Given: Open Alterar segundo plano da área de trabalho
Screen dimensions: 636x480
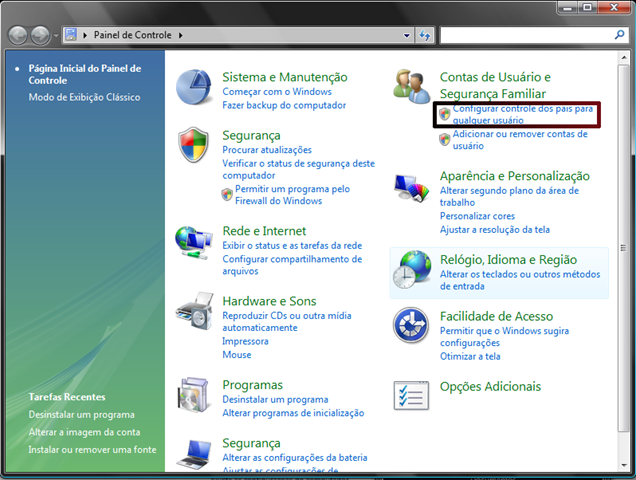Looking at the screenshot, I should [509, 196].
